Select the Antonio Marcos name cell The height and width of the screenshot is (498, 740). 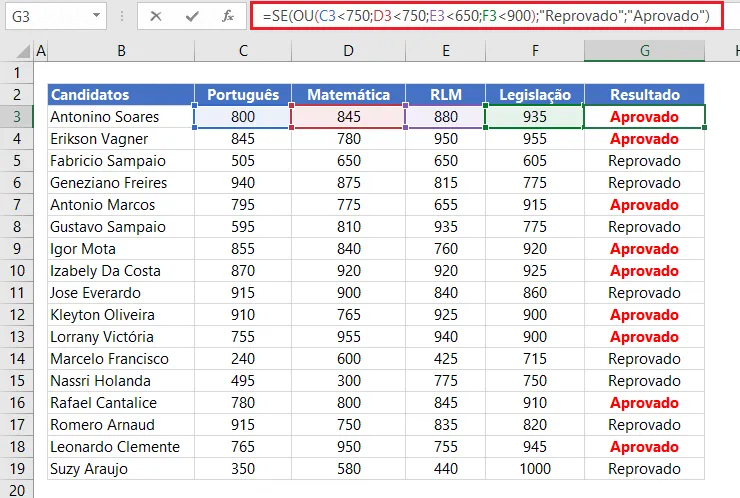coord(121,204)
